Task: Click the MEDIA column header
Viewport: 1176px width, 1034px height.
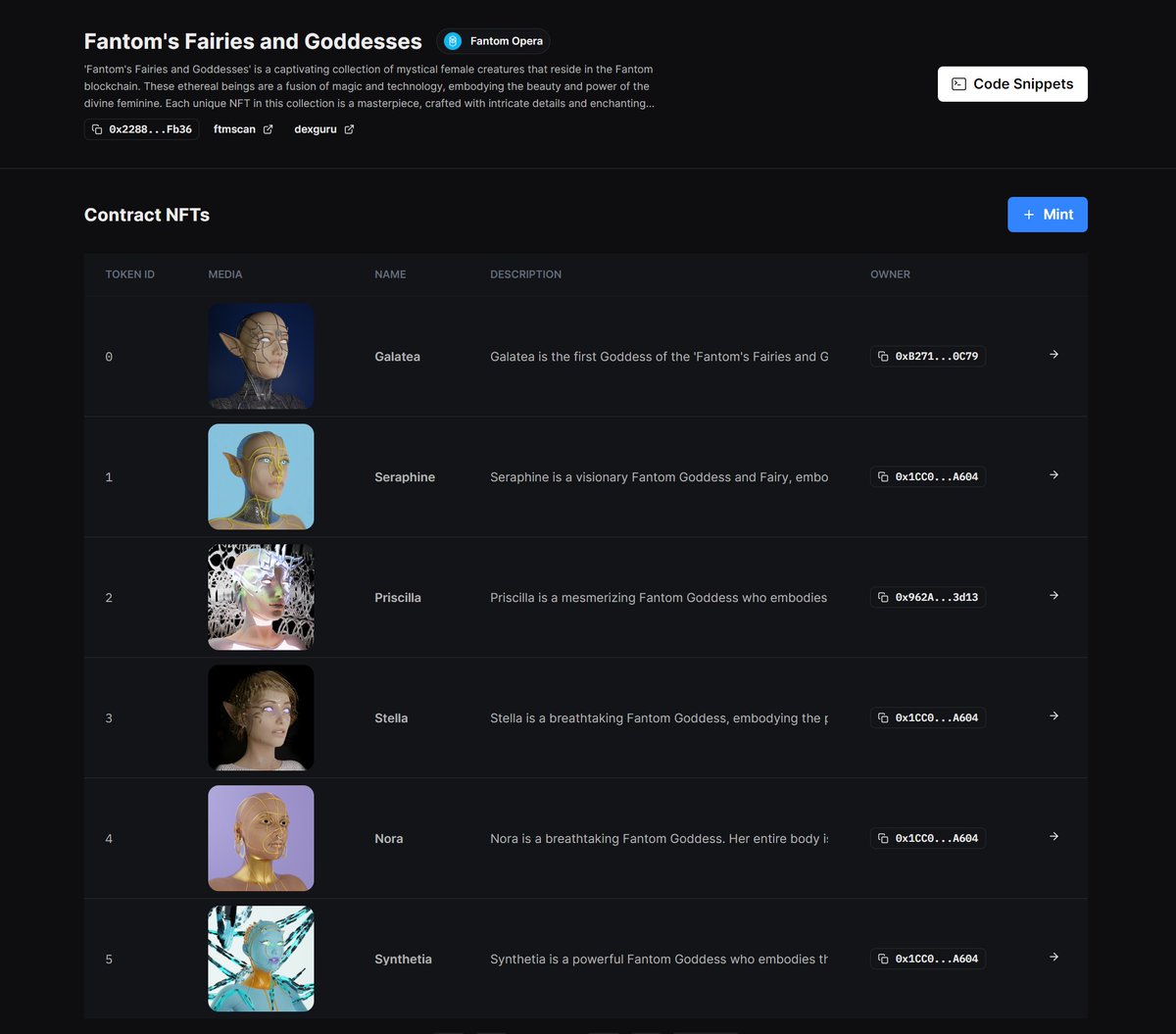Action: tap(225, 274)
